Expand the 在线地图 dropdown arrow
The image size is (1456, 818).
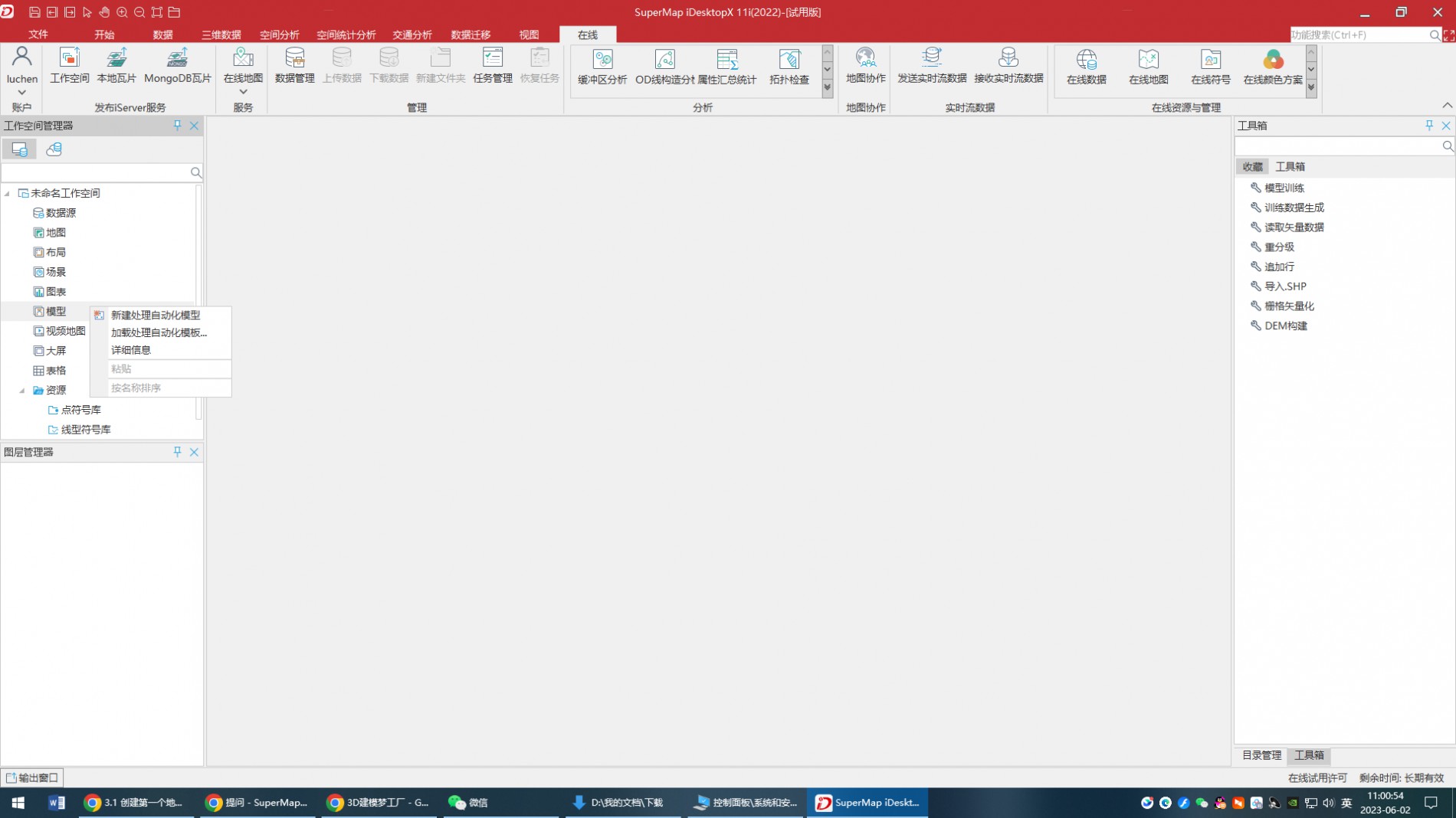[243, 92]
